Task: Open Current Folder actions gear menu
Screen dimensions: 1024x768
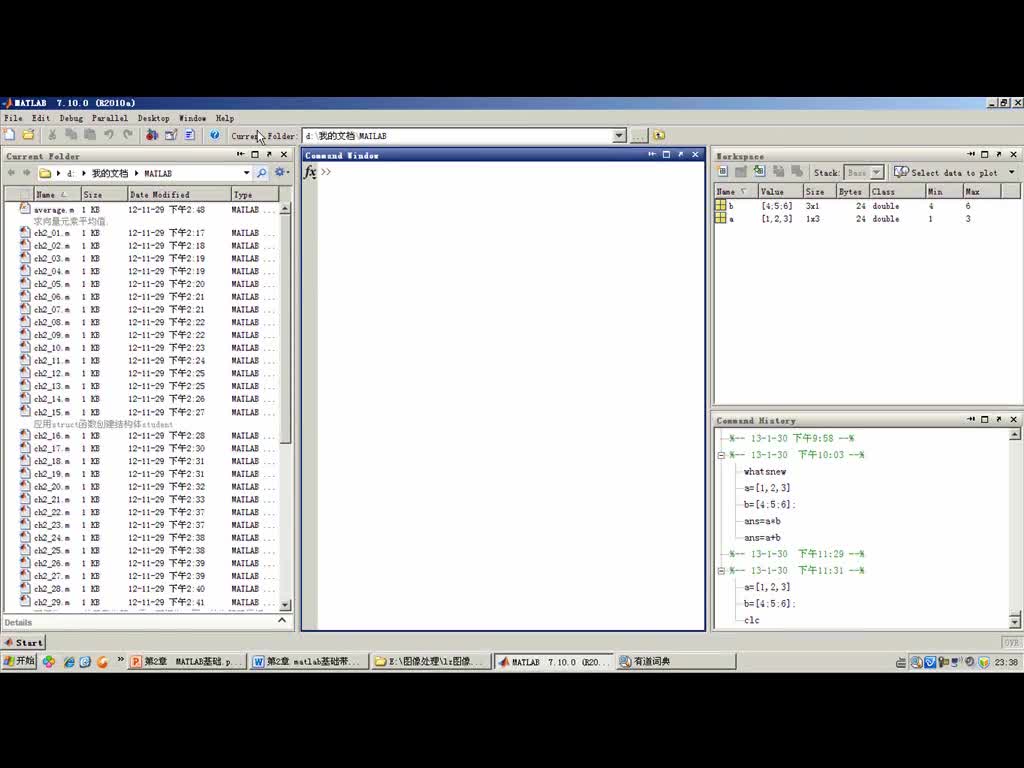Action: coord(281,172)
